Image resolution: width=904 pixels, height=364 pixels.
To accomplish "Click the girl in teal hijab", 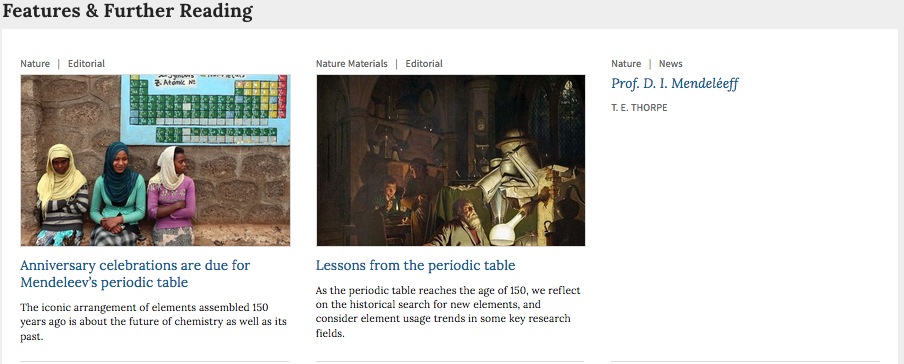I will point(117,194).
